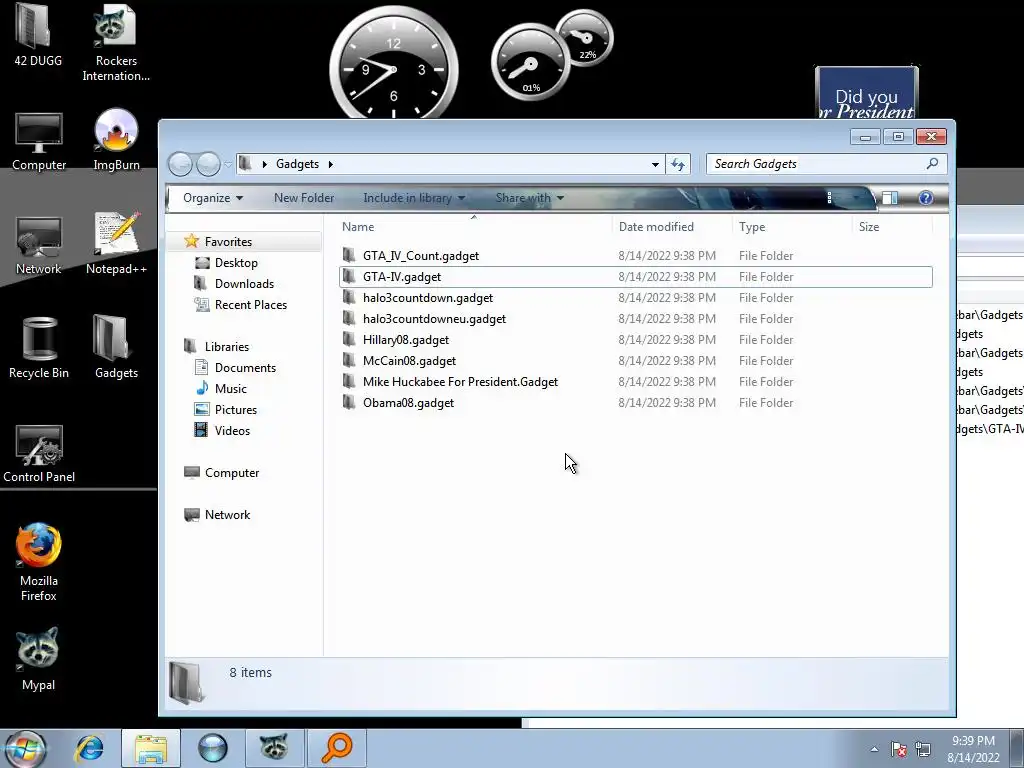Open Explorer help via question mark icon
This screenshot has height=768, width=1024.
click(925, 198)
